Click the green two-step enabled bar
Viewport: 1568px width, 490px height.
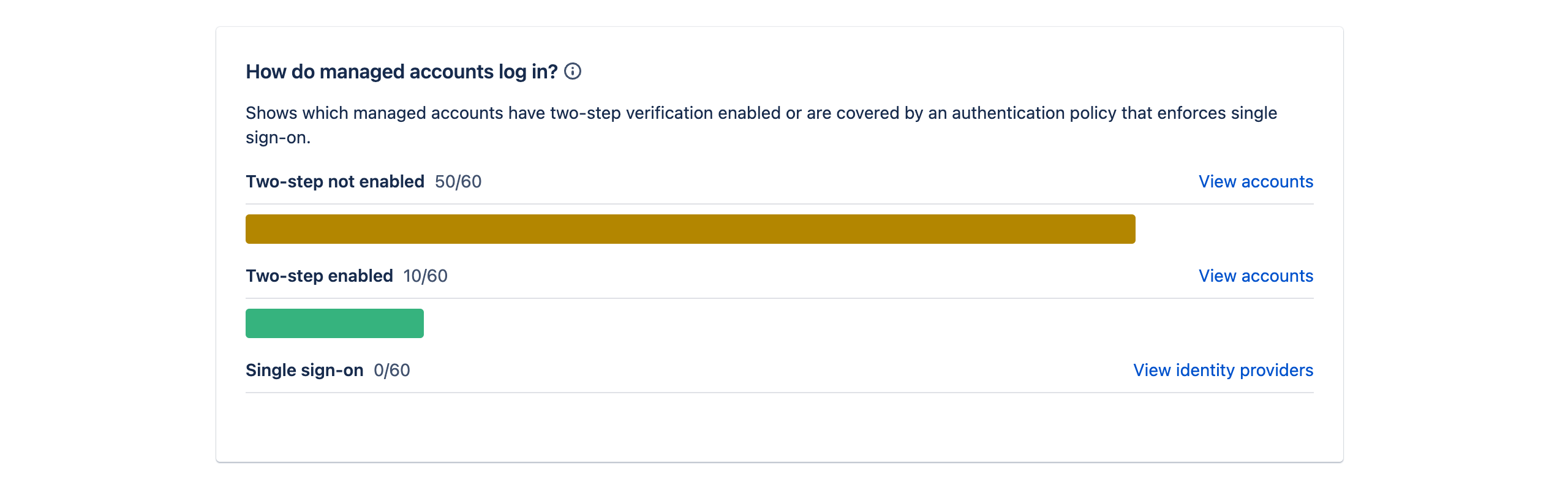click(x=334, y=323)
